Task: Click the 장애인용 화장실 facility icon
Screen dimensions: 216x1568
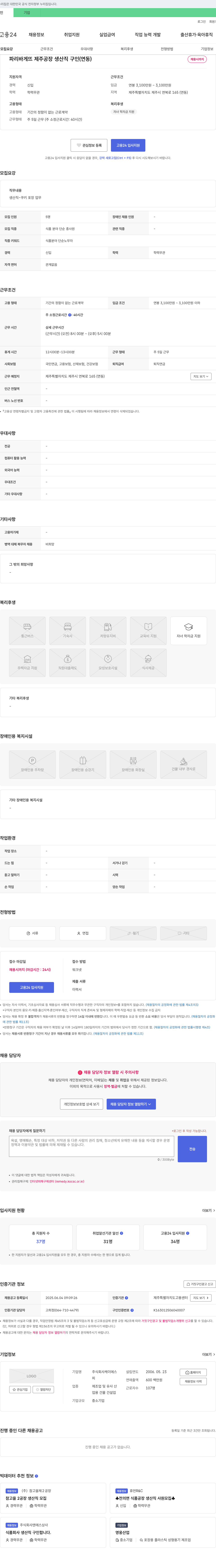Action: [x=133, y=765]
